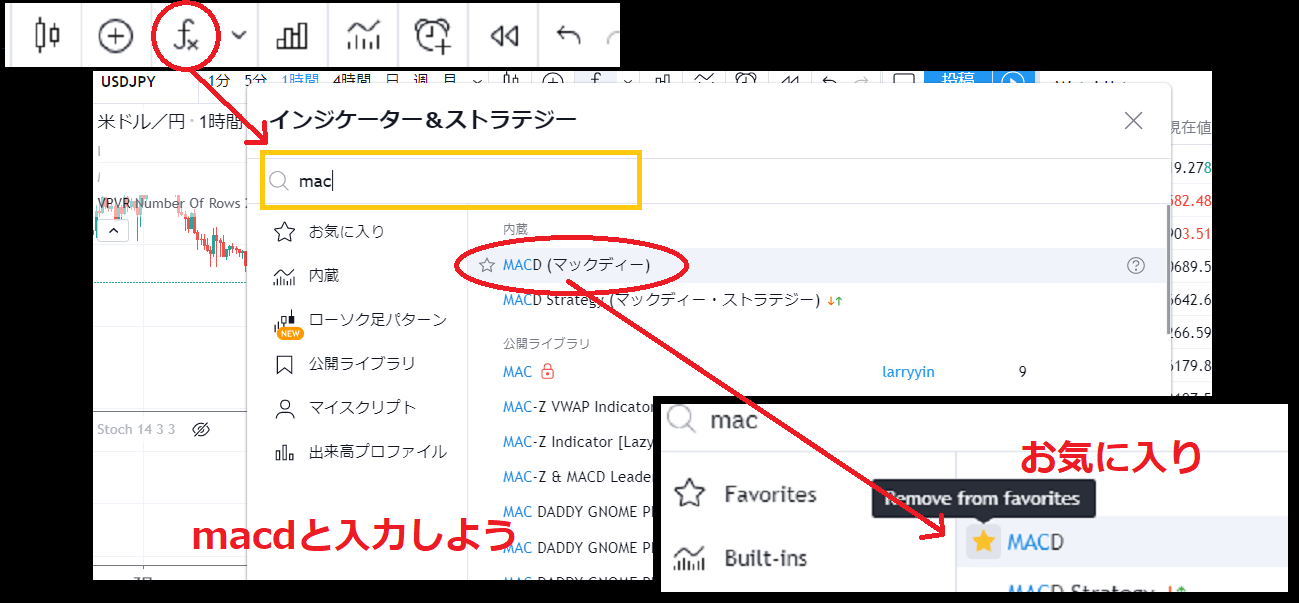Screen dimensions: 1299x603
Task: Click the candlestick chart type icon
Action: pos(47,36)
